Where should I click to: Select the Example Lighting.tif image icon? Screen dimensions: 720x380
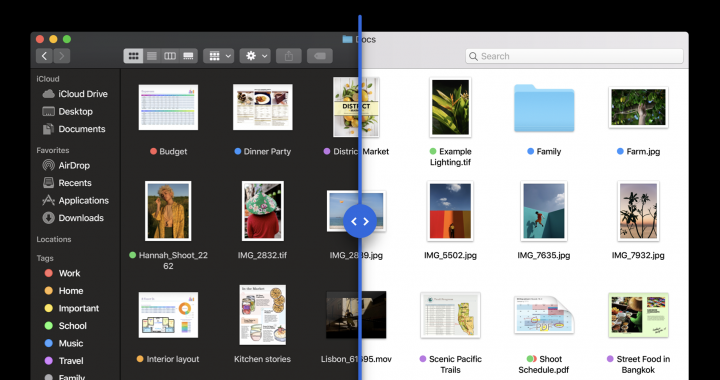(450, 107)
